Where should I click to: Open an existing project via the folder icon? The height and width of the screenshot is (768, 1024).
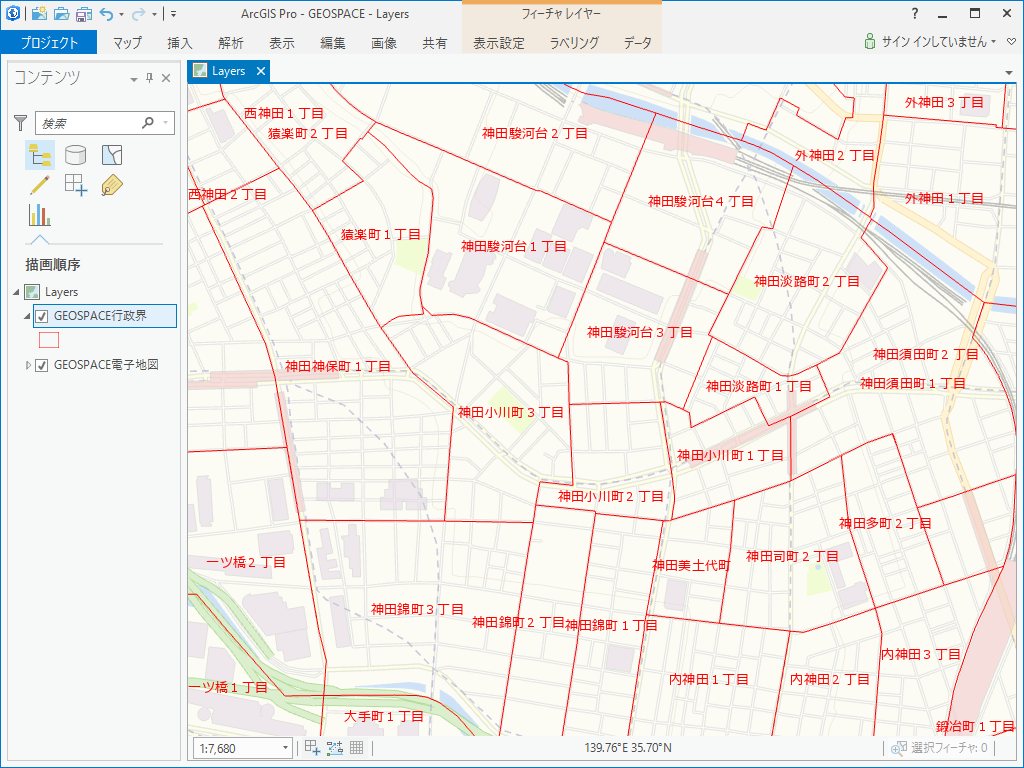pos(61,13)
